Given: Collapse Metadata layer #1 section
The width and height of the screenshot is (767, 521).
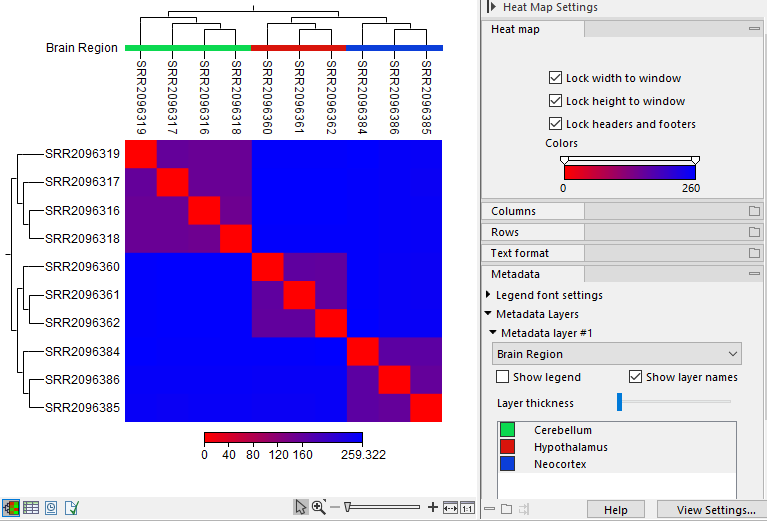Looking at the screenshot, I should tap(492, 333).
